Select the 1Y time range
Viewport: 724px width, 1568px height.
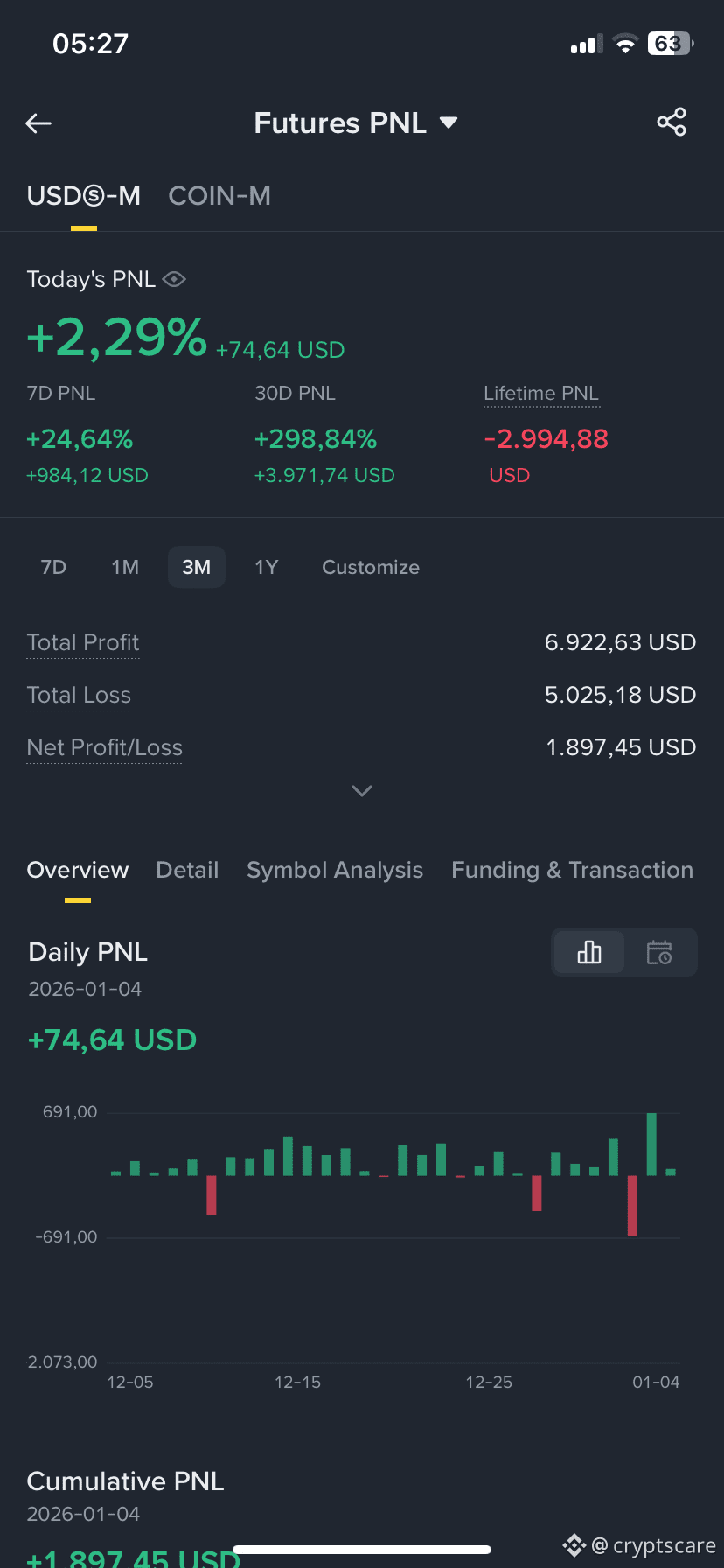(267, 567)
